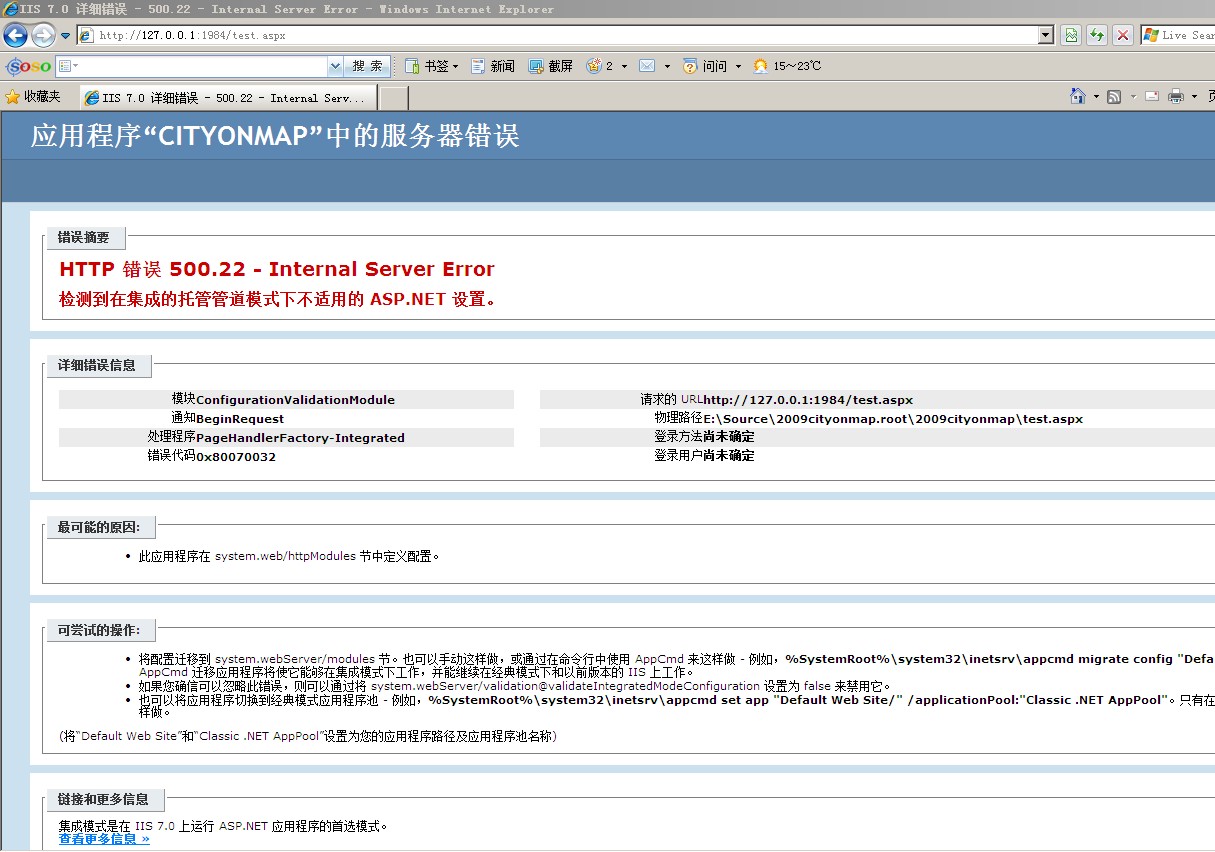This screenshot has height=852, width=1215.
Task: Click the 截屏 screenshot toolbar button
Action: click(550, 66)
